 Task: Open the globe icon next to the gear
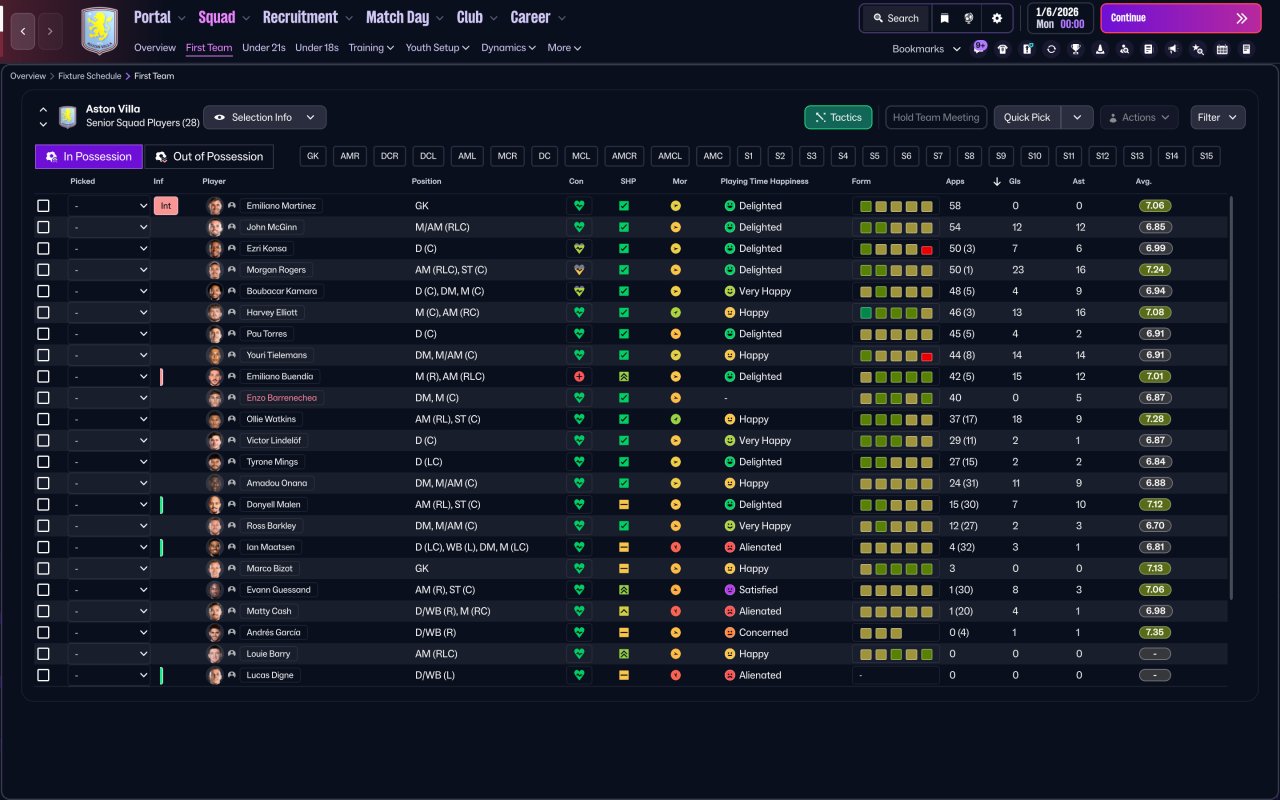[x=969, y=18]
